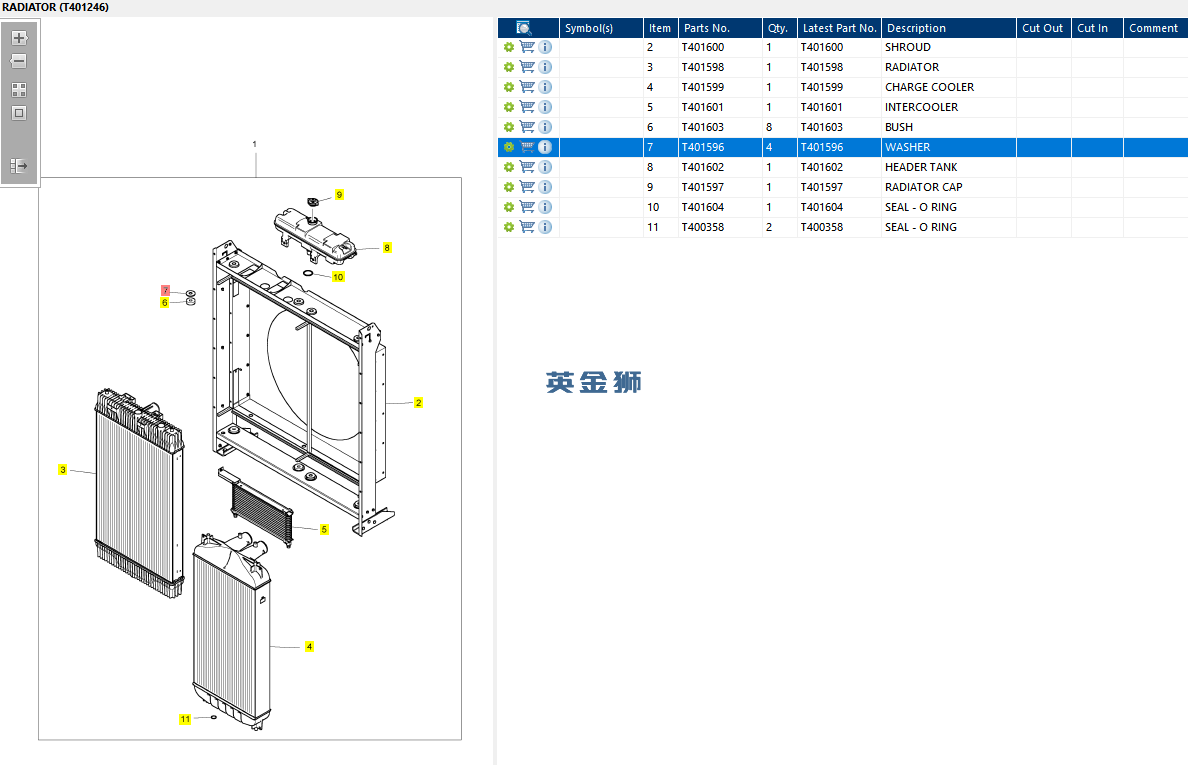The image size is (1188, 765).
Task: Click the search icon in table header
Action: (524, 28)
